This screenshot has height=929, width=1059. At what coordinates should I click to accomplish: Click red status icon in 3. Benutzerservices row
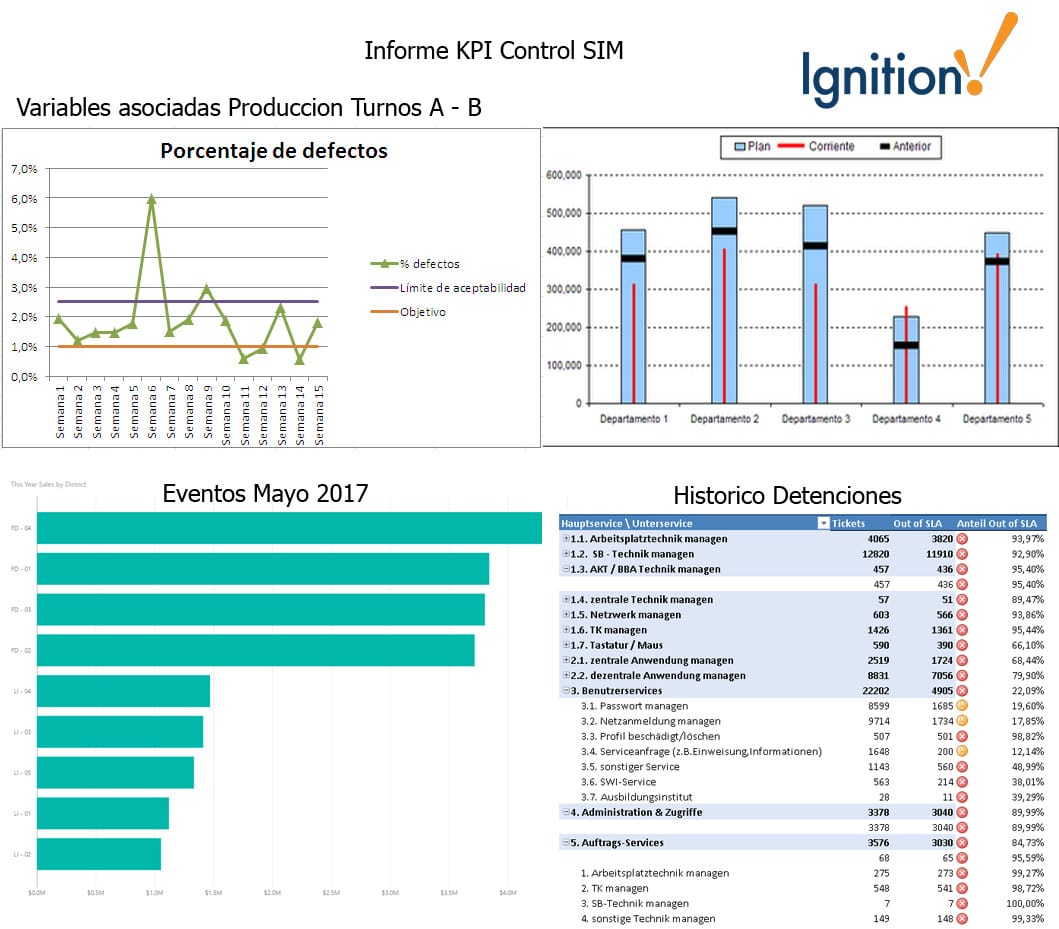coord(962,691)
